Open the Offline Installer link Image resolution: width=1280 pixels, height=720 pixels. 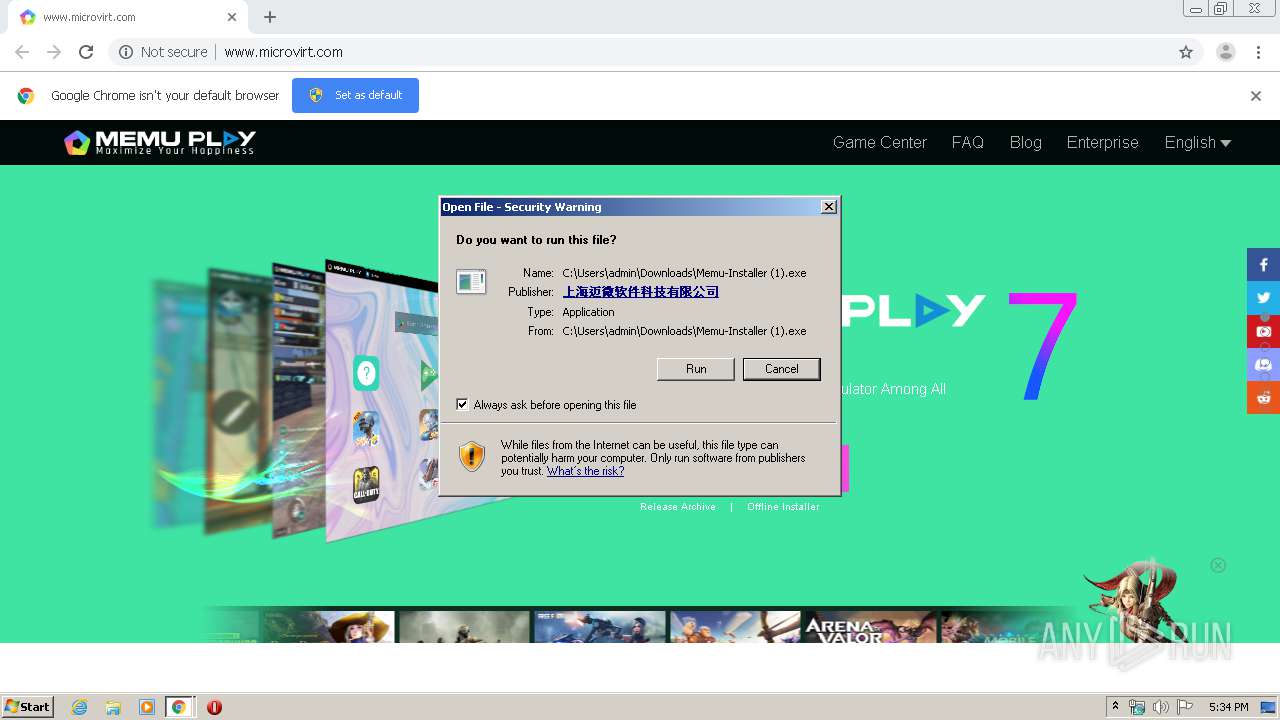[x=783, y=507]
